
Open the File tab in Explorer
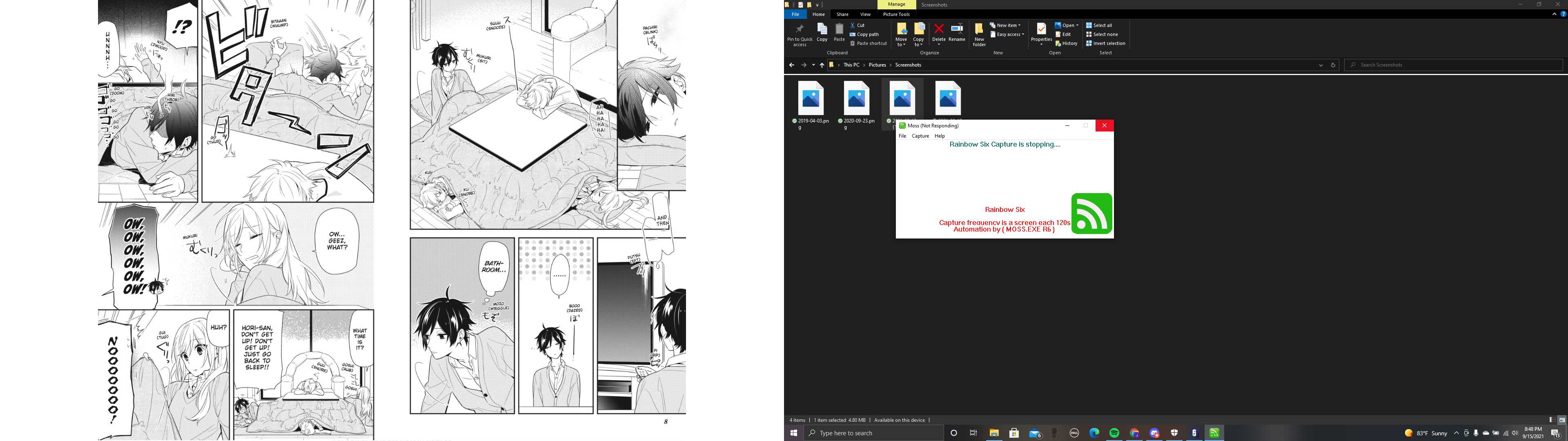795,14
